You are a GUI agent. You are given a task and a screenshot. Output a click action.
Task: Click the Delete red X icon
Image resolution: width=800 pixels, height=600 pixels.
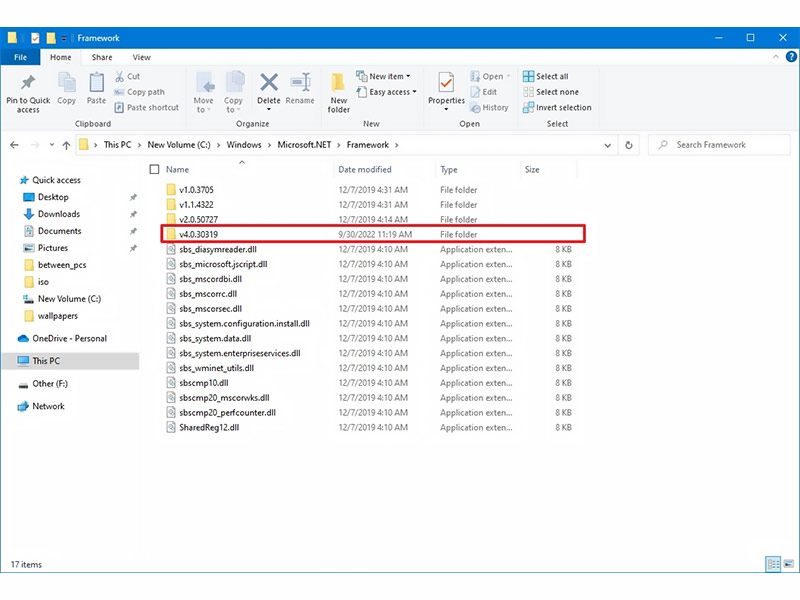click(269, 82)
